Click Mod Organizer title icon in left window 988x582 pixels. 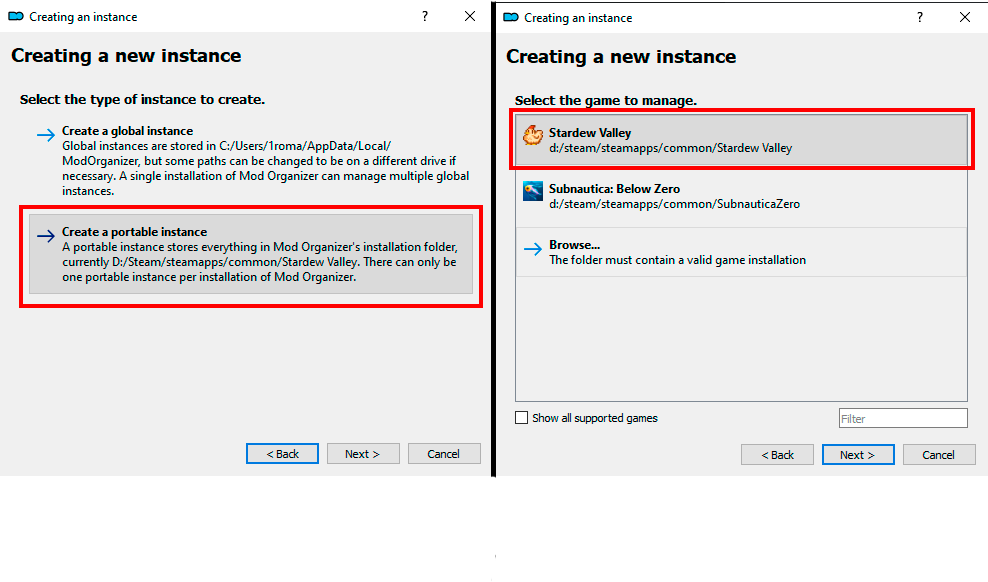coord(16,16)
